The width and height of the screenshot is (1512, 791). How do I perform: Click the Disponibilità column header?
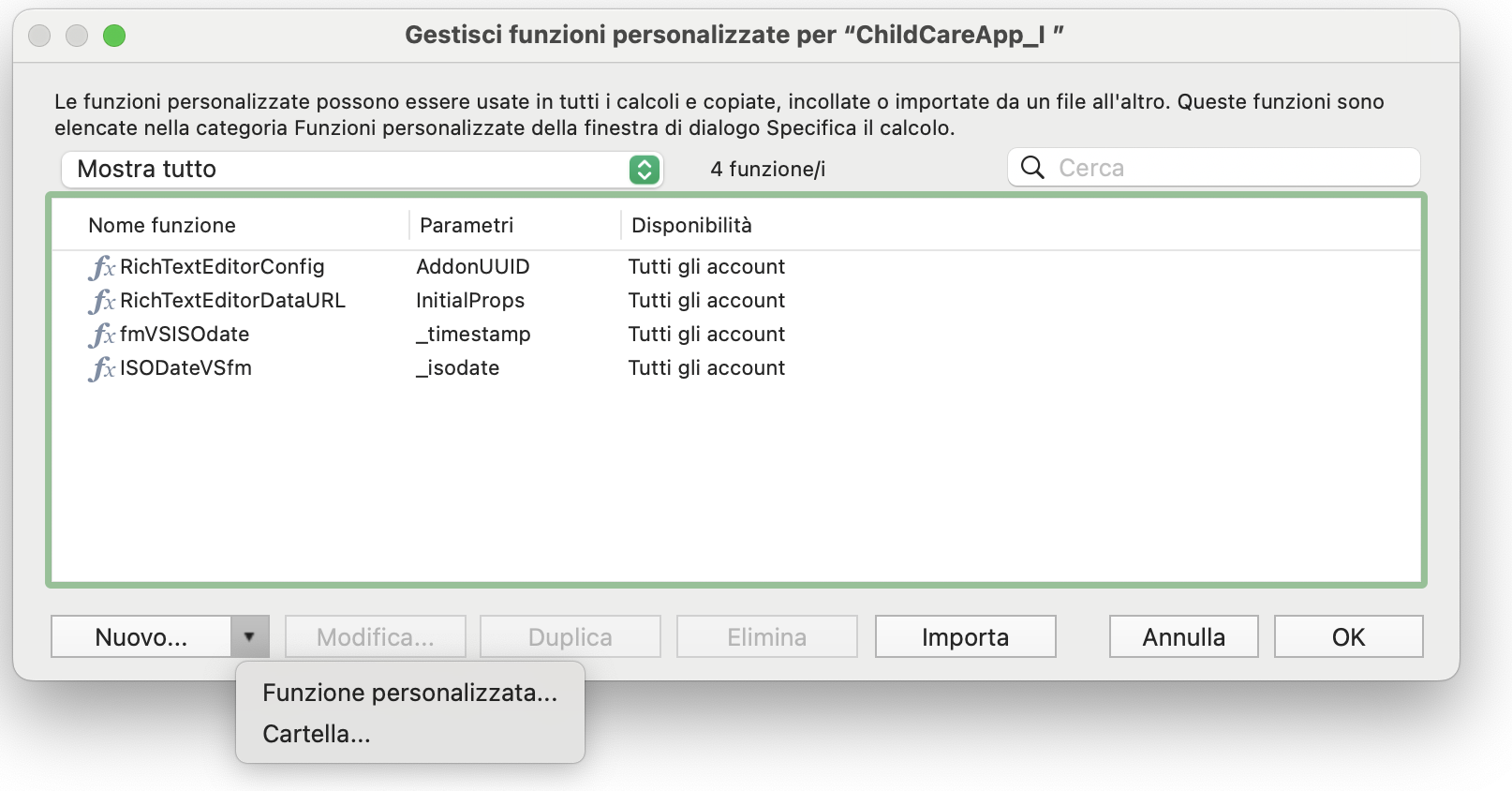690,225
